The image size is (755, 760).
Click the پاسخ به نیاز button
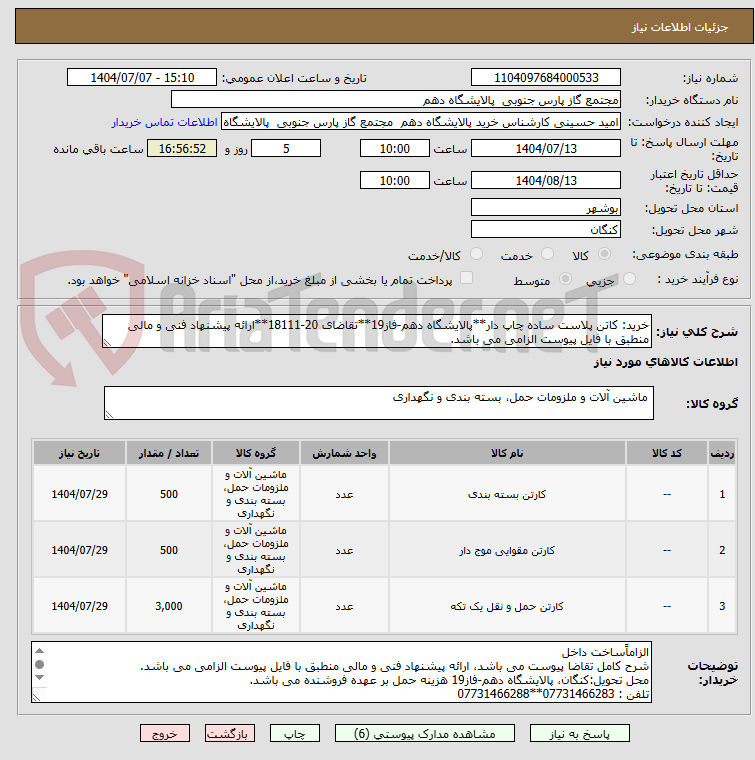[x=580, y=733]
